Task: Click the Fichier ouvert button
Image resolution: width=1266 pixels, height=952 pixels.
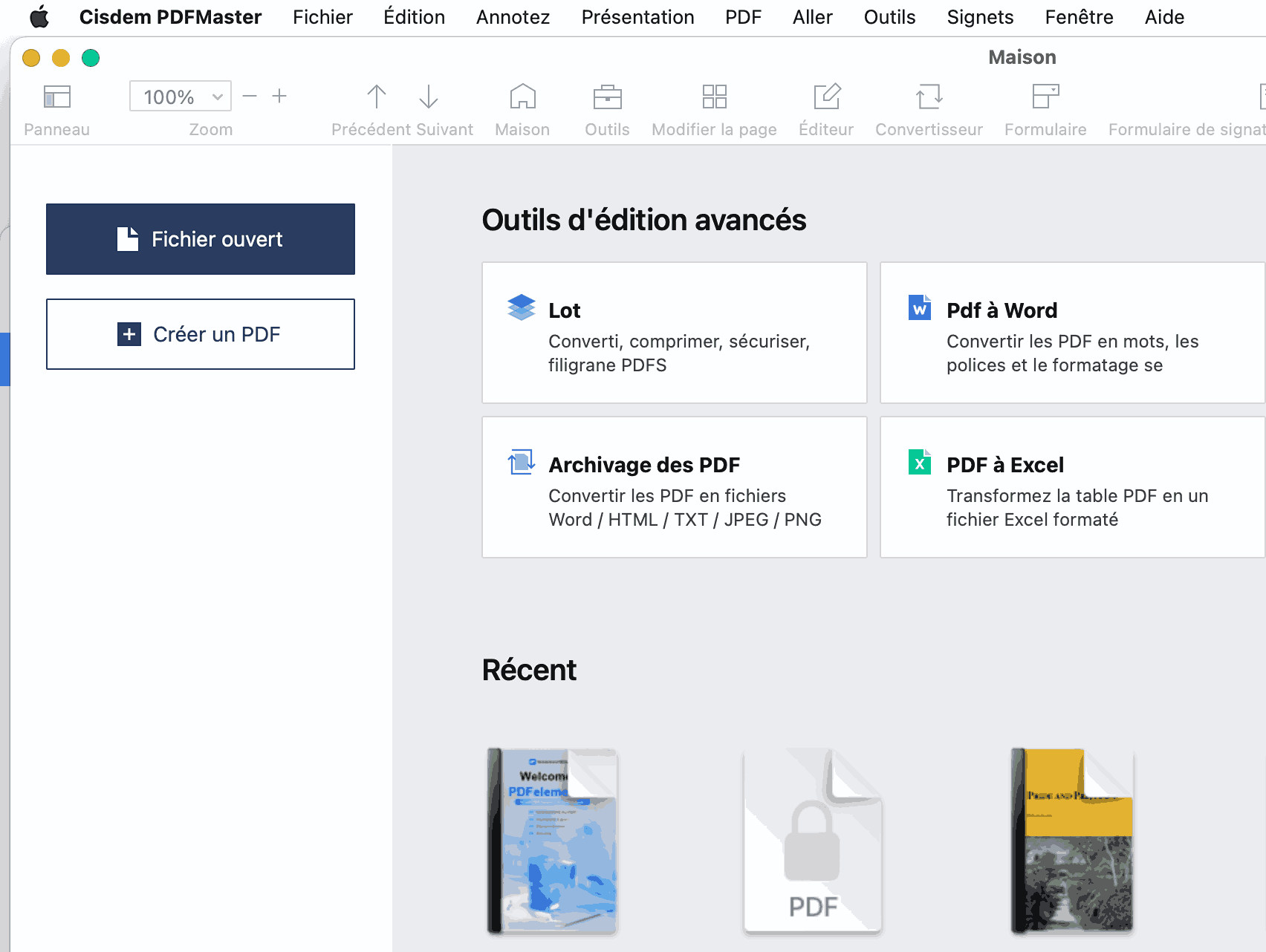Action: [x=201, y=239]
